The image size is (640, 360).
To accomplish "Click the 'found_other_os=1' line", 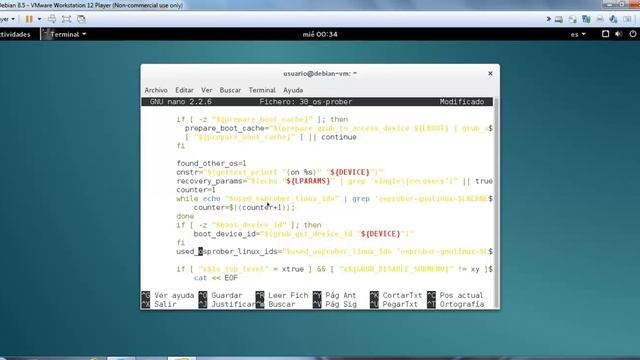I will [211, 163].
